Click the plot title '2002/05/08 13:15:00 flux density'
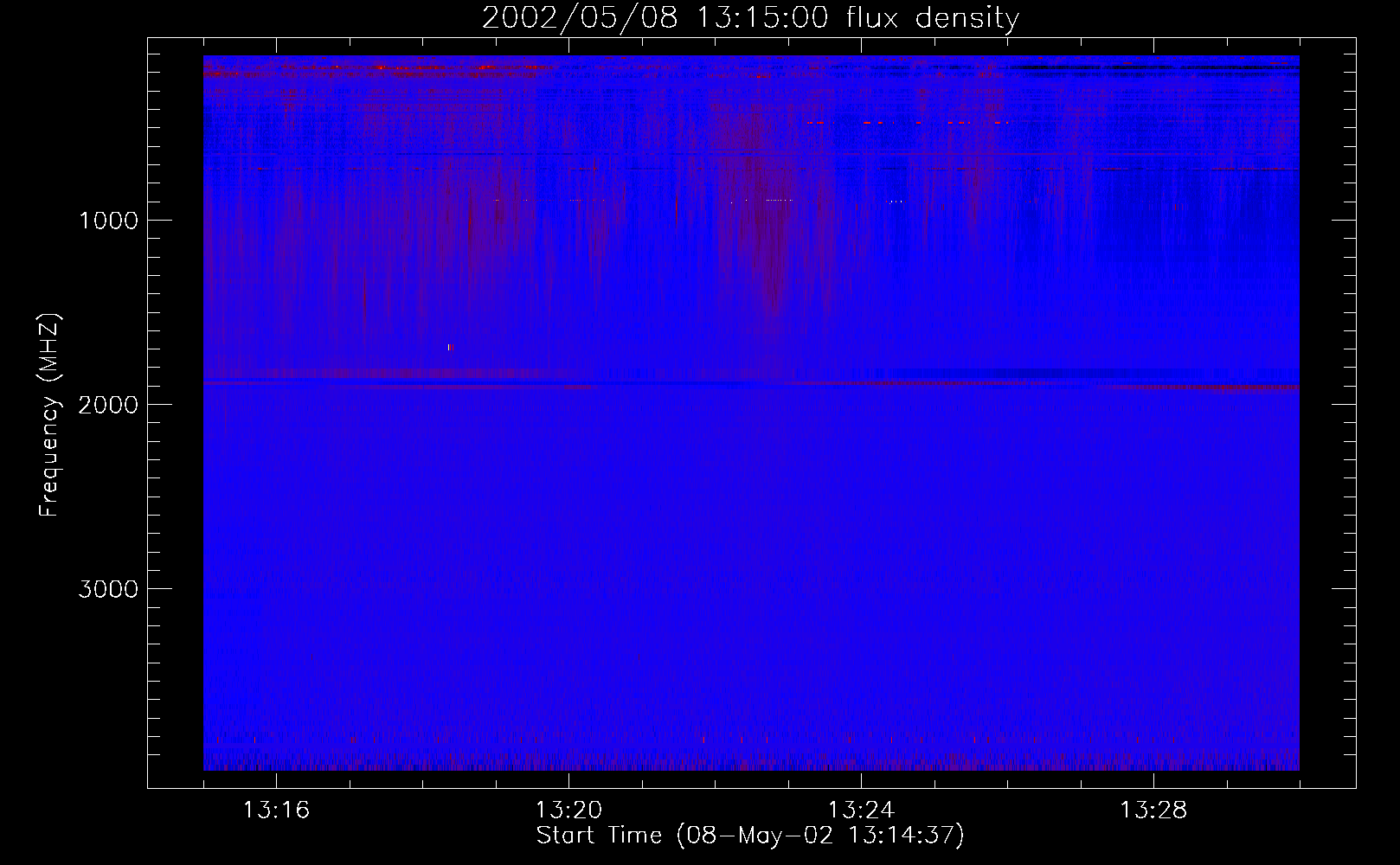 [750, 17]
